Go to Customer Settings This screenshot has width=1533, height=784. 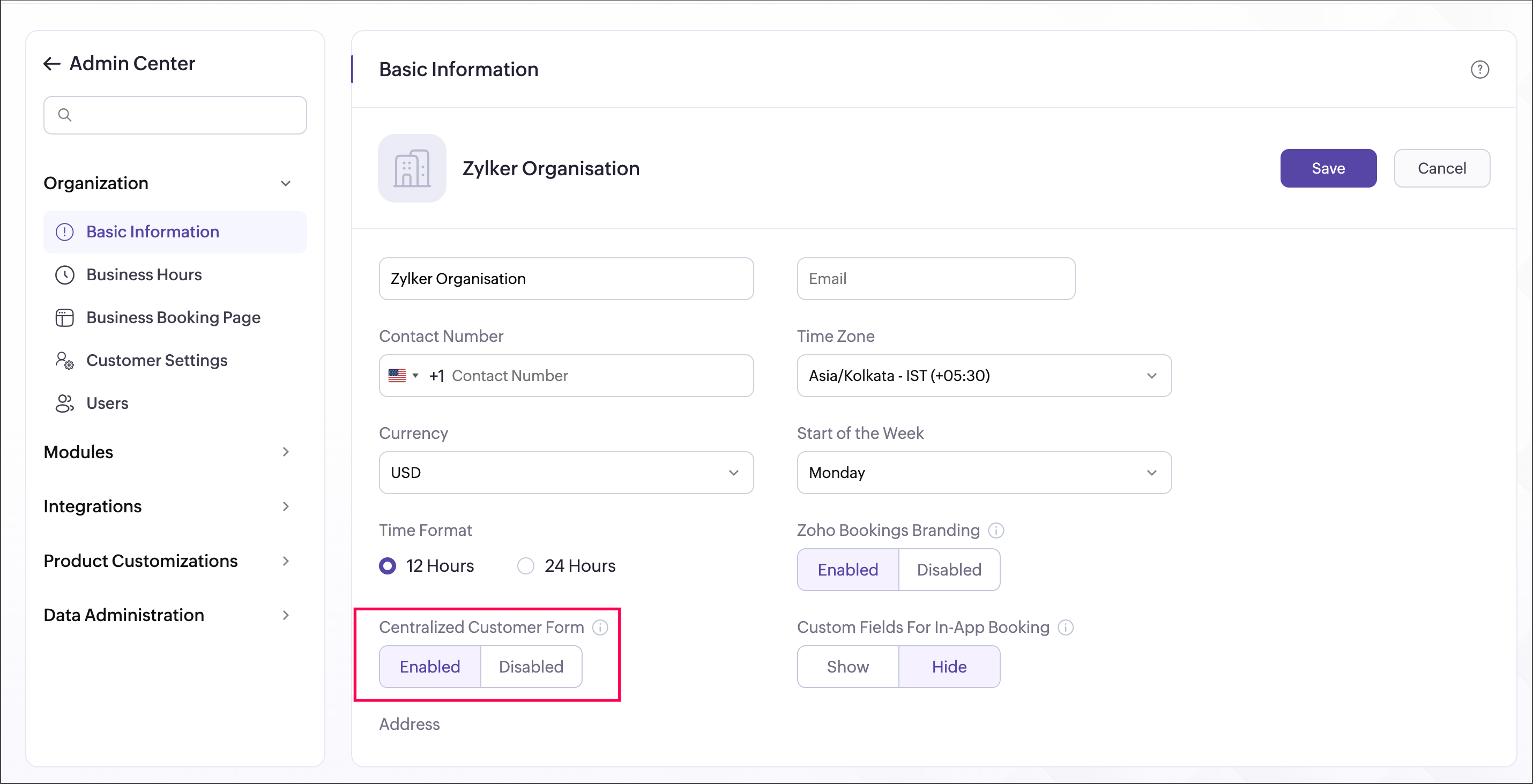pos(157,361)
